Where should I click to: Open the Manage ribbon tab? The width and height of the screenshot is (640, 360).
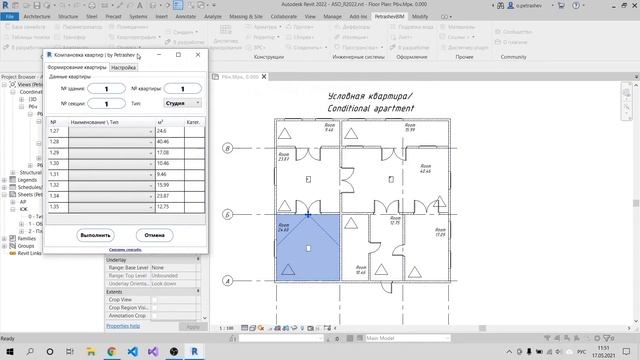[332, 16]
